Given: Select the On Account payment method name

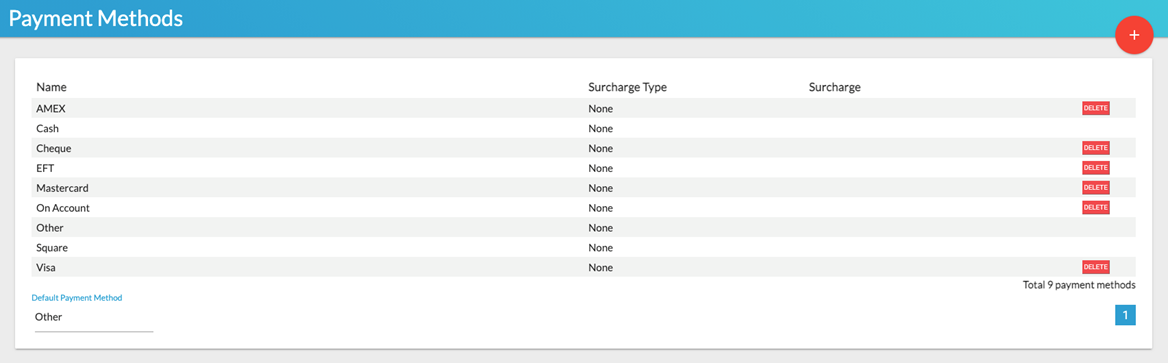Looking at the screenshot, I should (63, 208).
